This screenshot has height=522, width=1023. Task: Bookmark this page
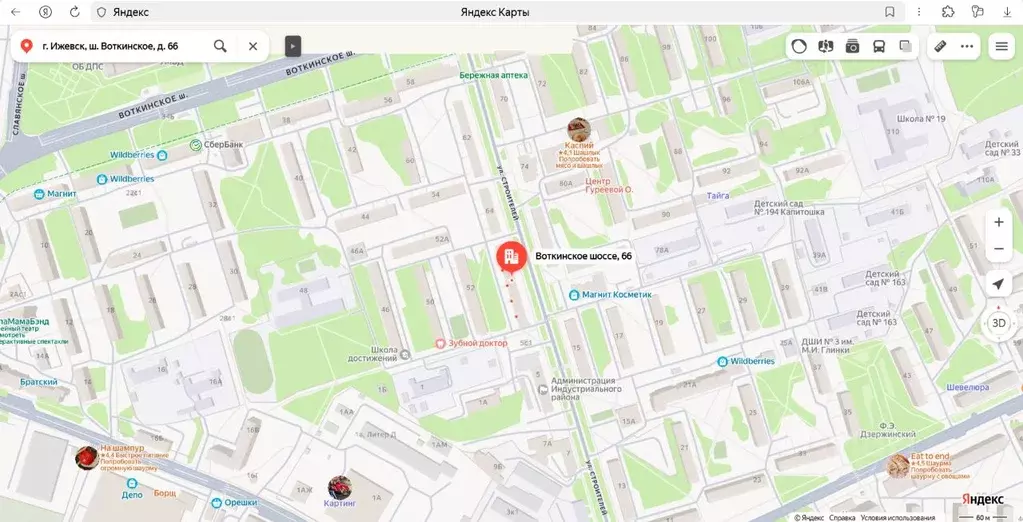coord(889,12)
